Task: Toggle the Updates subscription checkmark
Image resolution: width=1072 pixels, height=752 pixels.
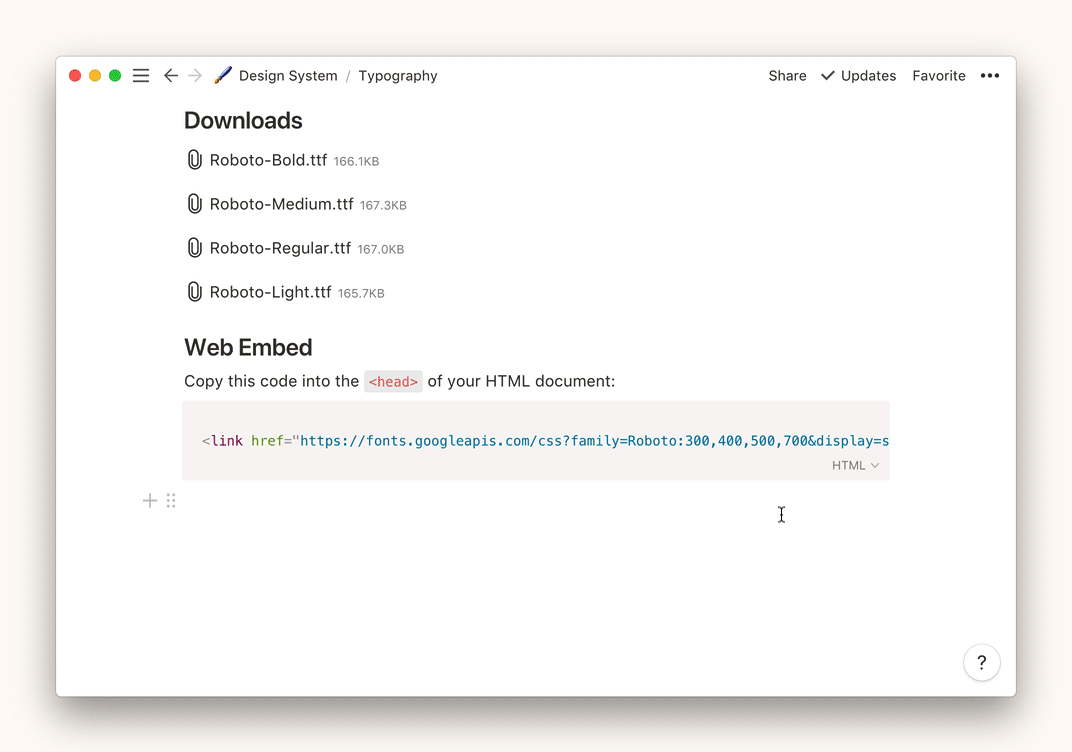Action: click(x=857, y=75)
